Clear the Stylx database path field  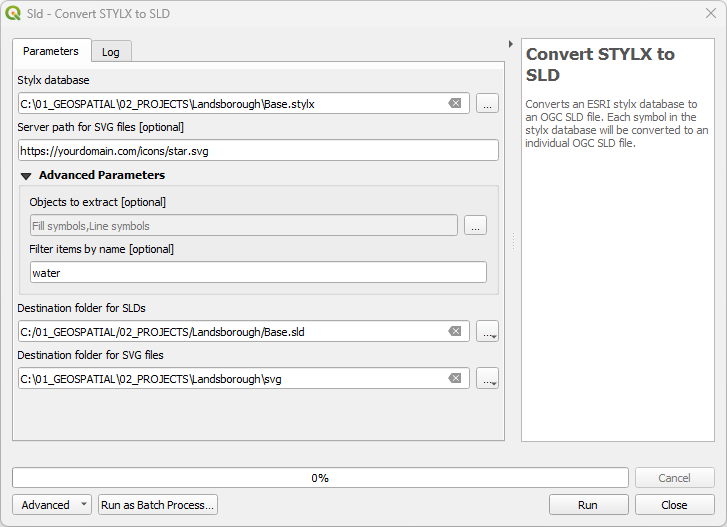[x=455, y=103]
